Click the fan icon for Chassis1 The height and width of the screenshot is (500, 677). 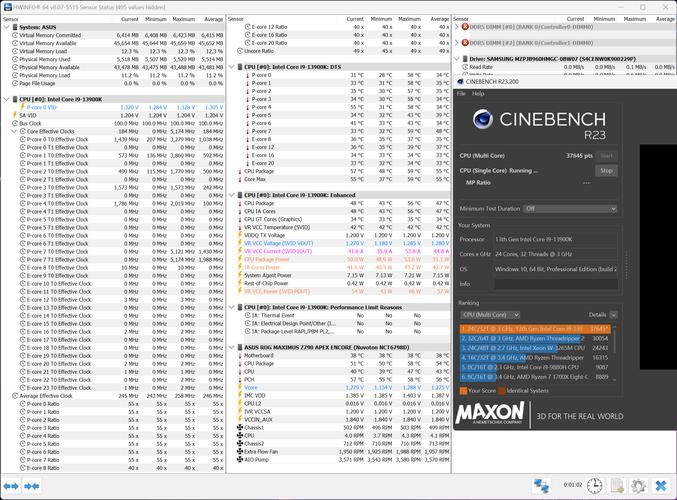pos(240,427)
